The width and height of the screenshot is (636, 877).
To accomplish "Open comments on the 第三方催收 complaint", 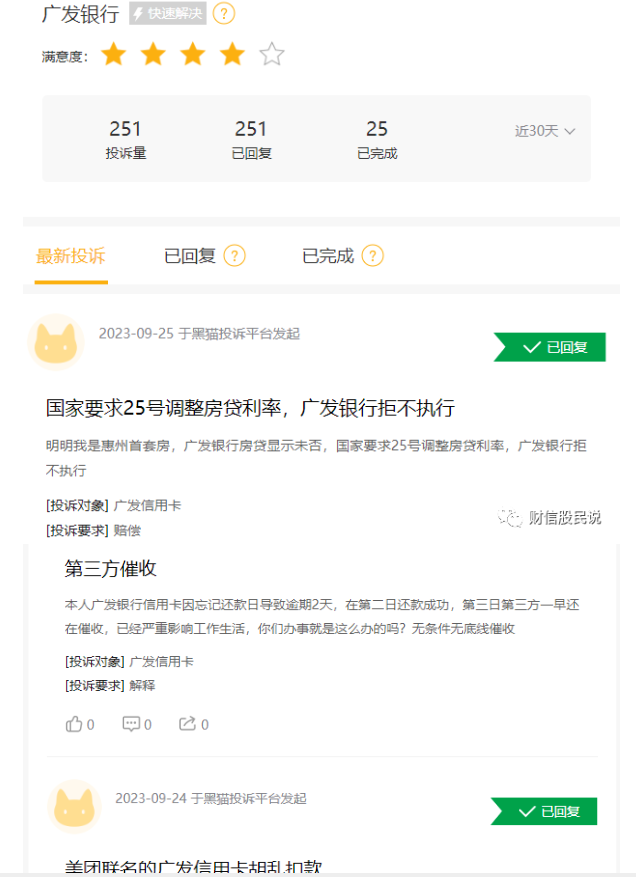I will (137, 724).
